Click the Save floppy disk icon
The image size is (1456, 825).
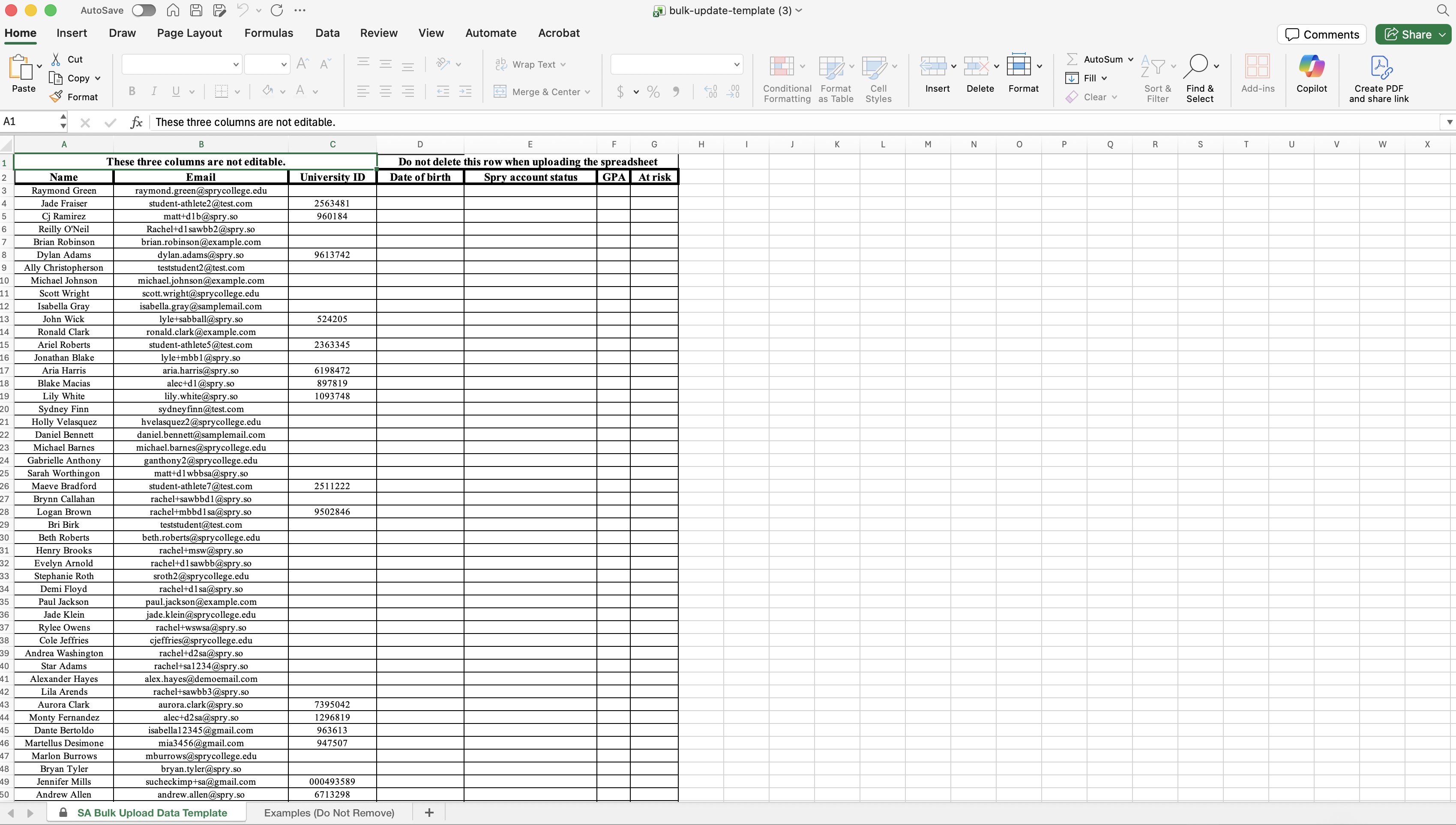pyautogui.click(x=196, y=10)
